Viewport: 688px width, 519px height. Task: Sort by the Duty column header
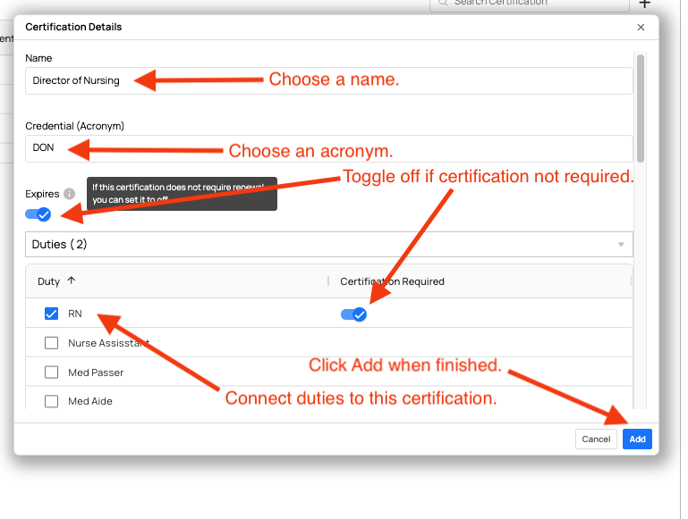pyautogui.click(x=56, y=281)
